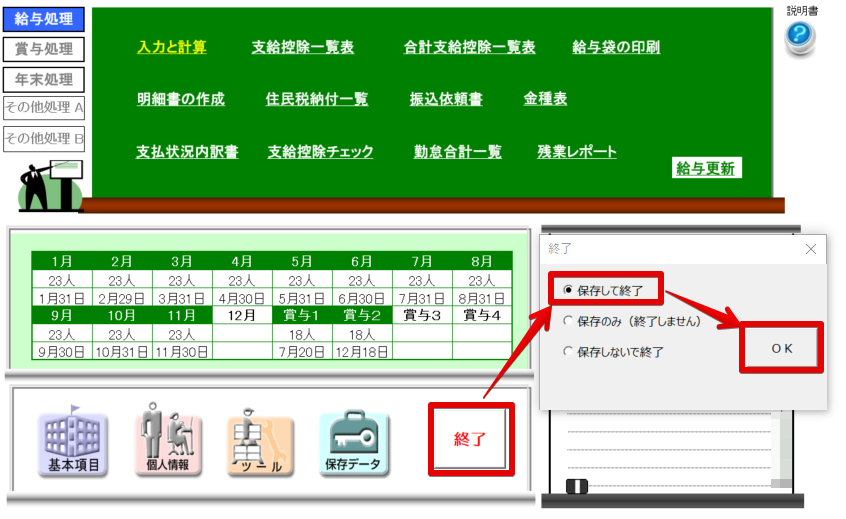Open 明細書の作成 link
846x519 pixels.
181,99
